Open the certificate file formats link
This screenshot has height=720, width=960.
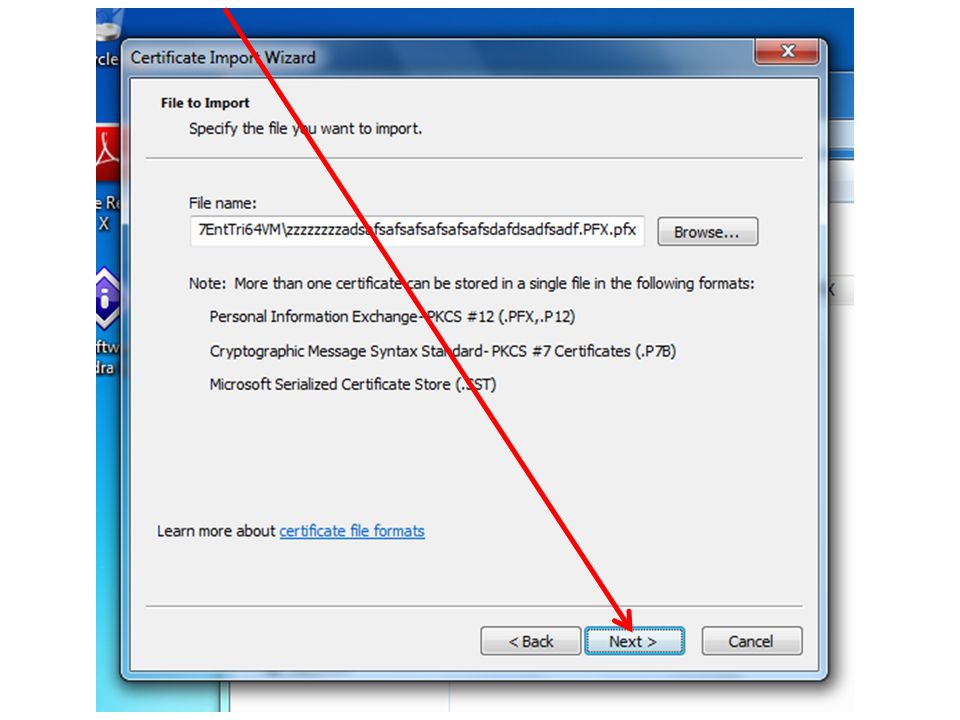pyautogui.click(x=352, y=531)
